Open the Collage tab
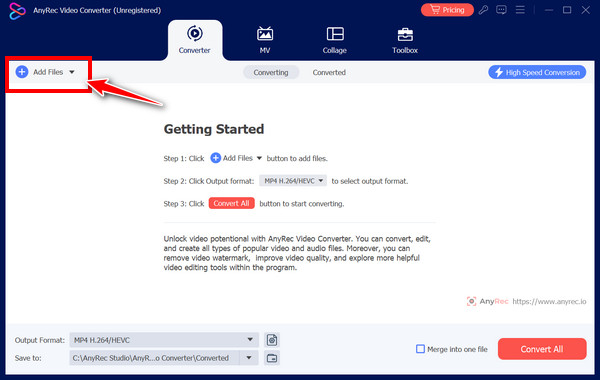The width and height of the screenshot is (600, 380). pos(335,40)
